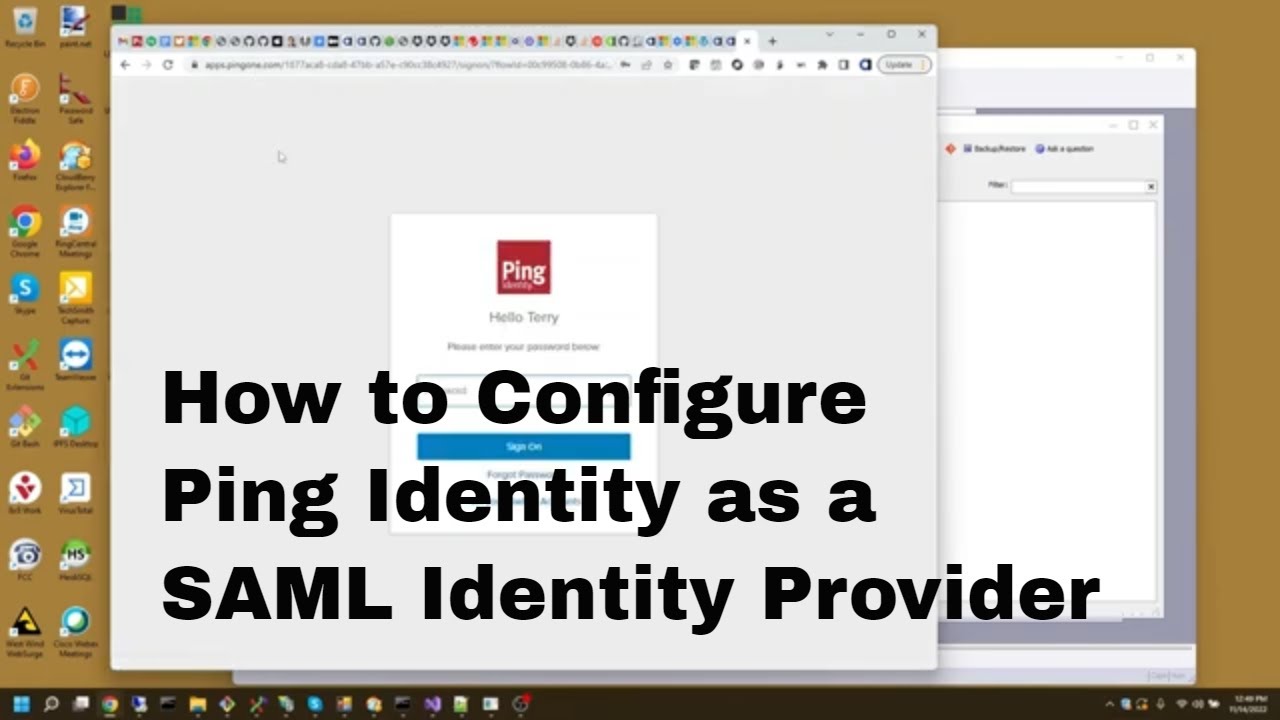Bookmark this page with the star icon
Image resolution: width=1280 pixels, height=720 pixels.
point(667,64)
